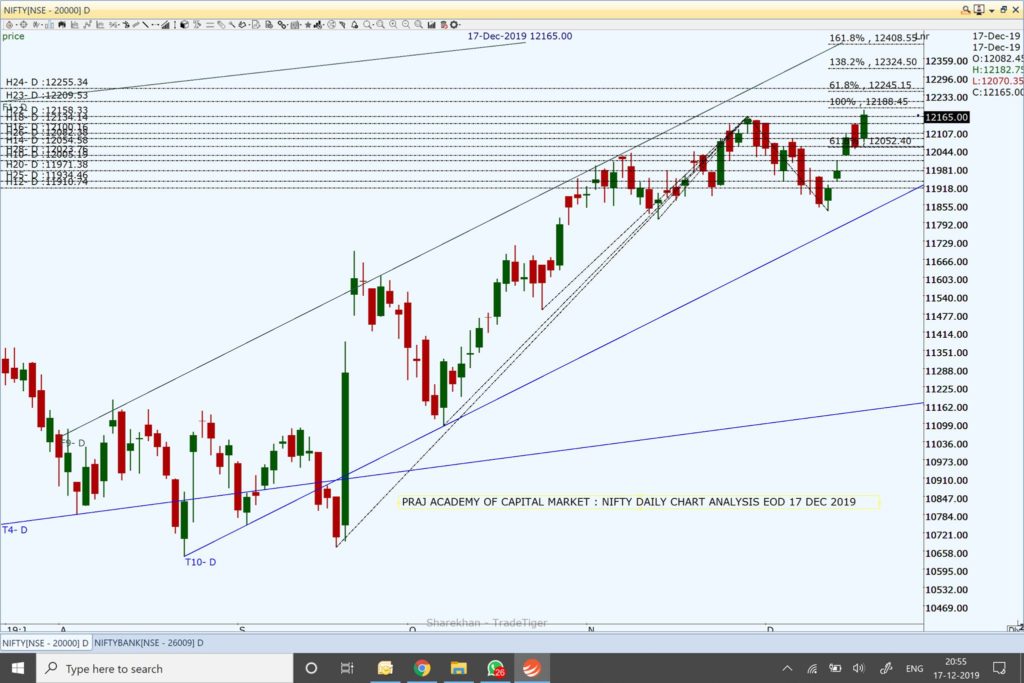Click the percent tool icon
Image resolution: width=1024 pixels, height=683 pixels.
(112, 25)
